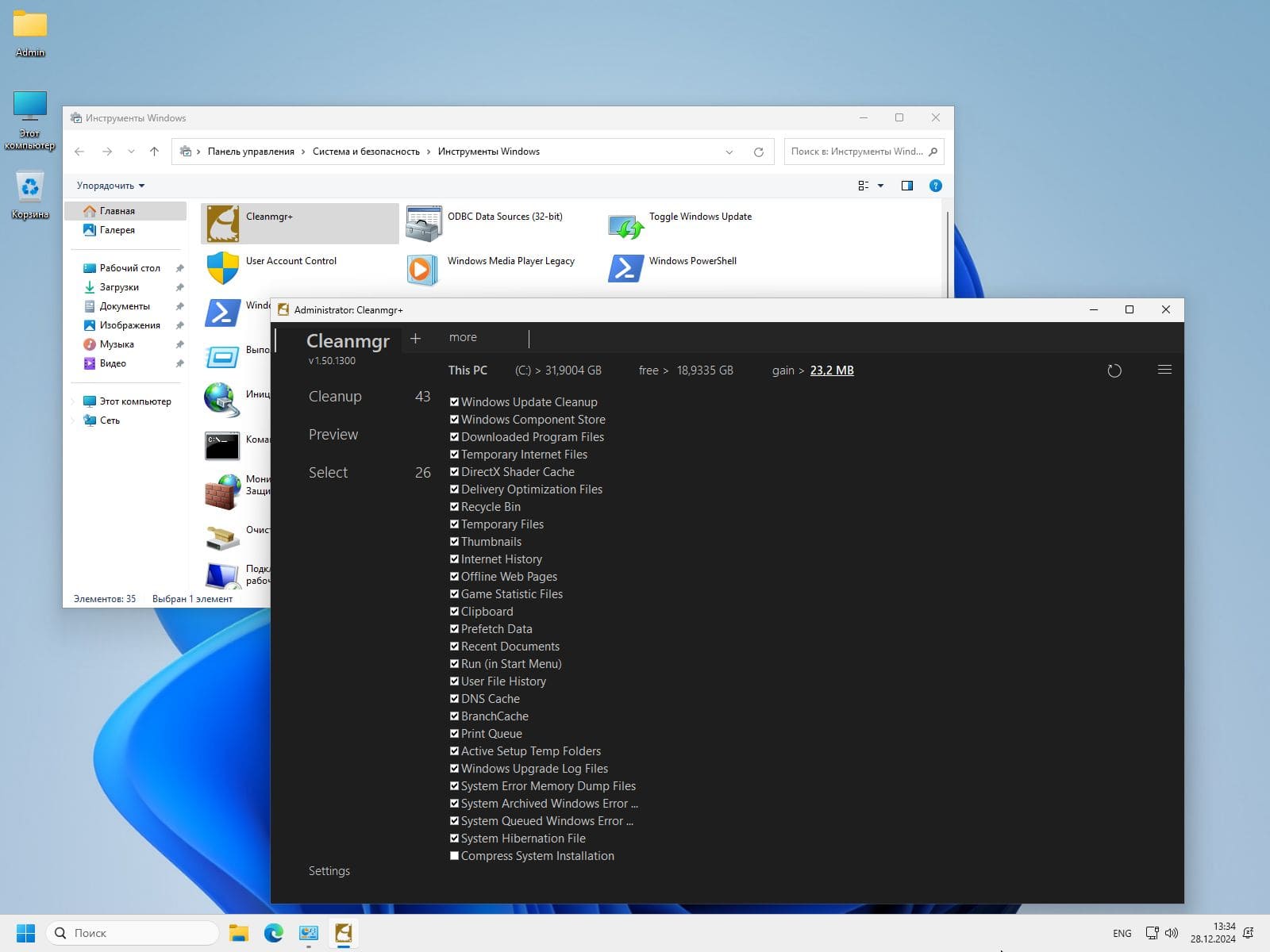The width and height of the screenshot is (1270, 952).
Task: Select Этот компьютер desktop icon
Action: tap(30, 120)
